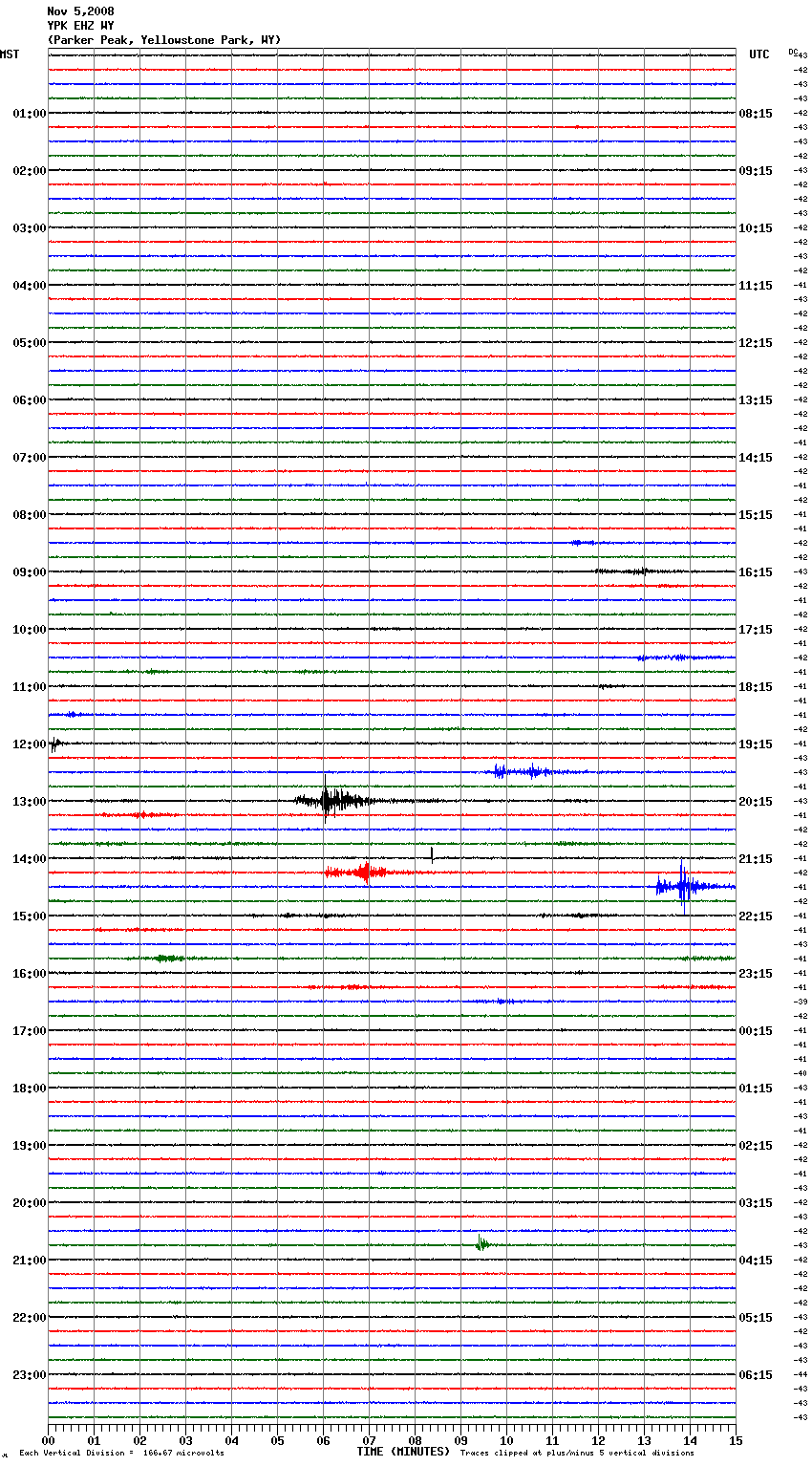This screenshot has height=1466, width=812.
Task: Click the green spike event near 20:45
Action: 482,1243
